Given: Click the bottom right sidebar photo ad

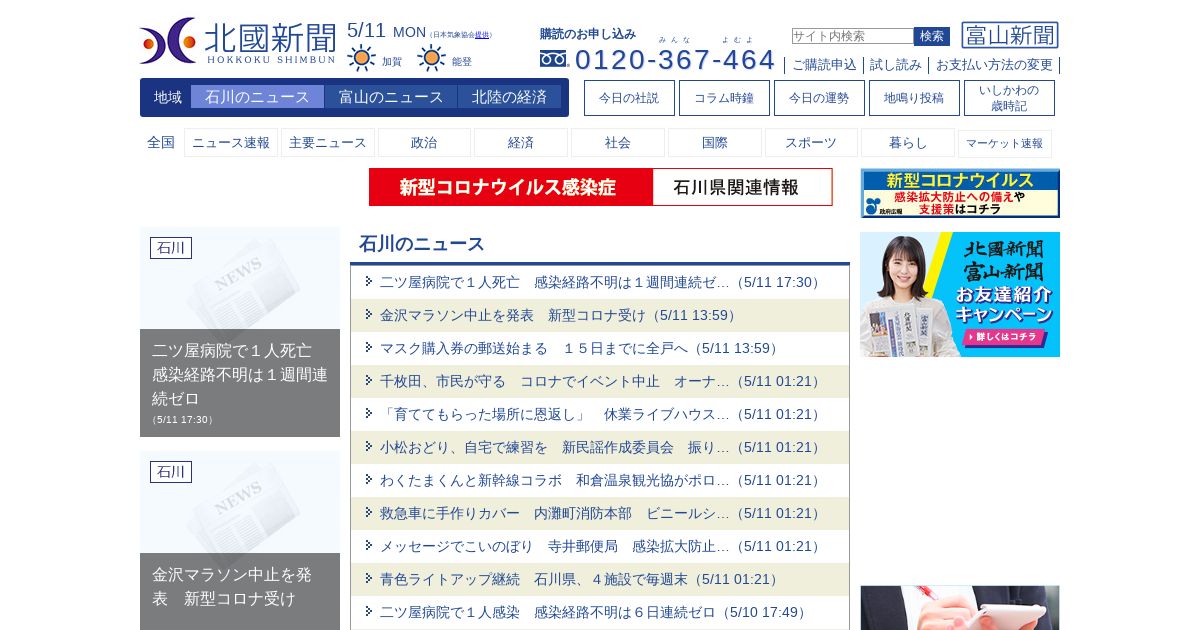Looking at the screenshot, I should (x=960, y=608).
